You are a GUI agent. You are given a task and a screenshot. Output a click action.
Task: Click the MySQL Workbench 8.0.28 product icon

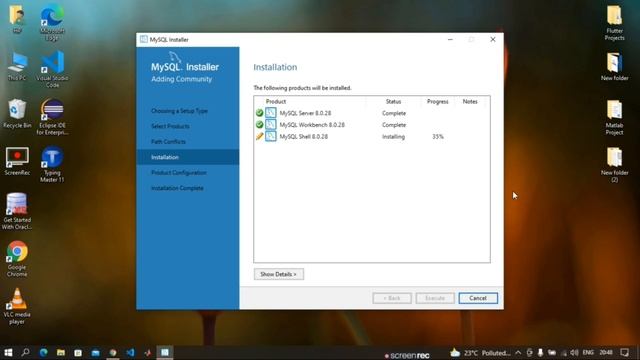[271, 124]
